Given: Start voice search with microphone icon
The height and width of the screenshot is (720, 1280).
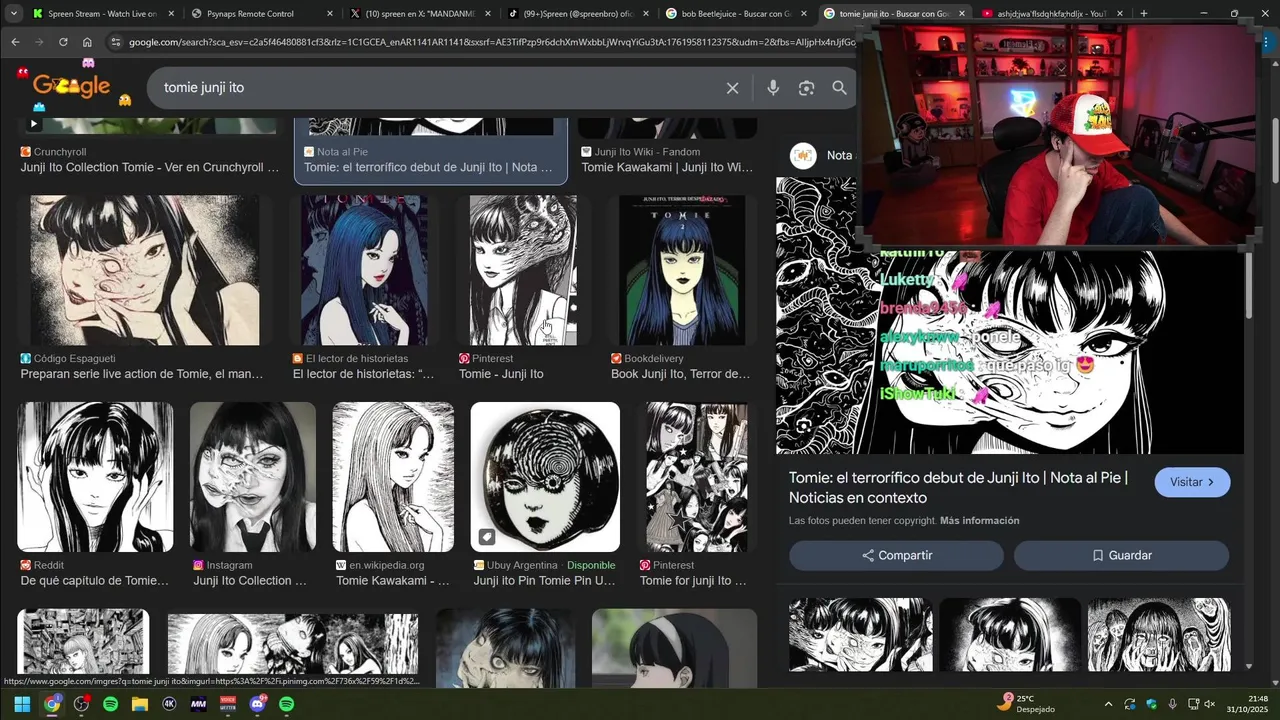Looking at the screenshot, I should click(773, 88).
